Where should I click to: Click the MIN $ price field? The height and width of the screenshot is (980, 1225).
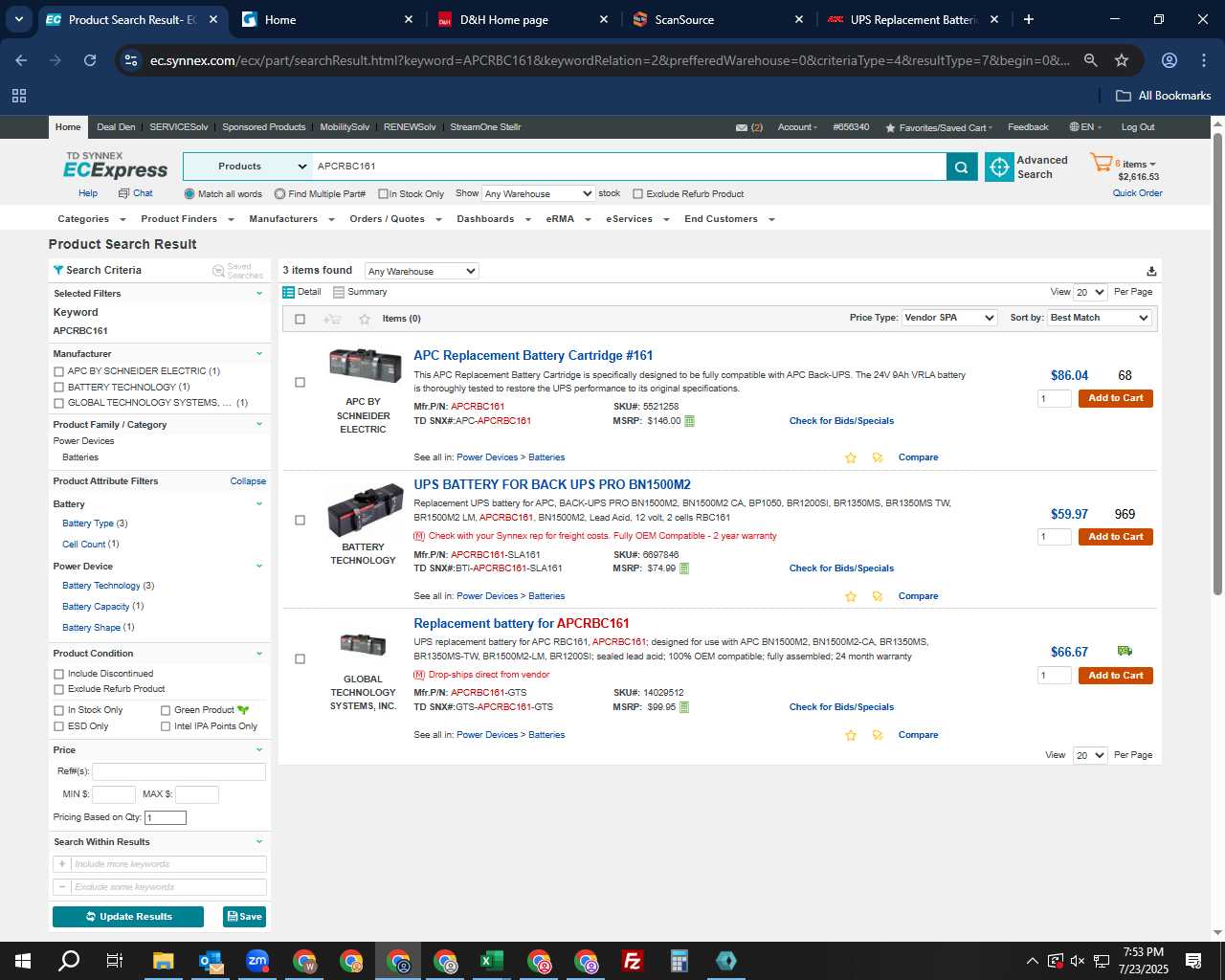pyautogui.click(x=114, y=794)
